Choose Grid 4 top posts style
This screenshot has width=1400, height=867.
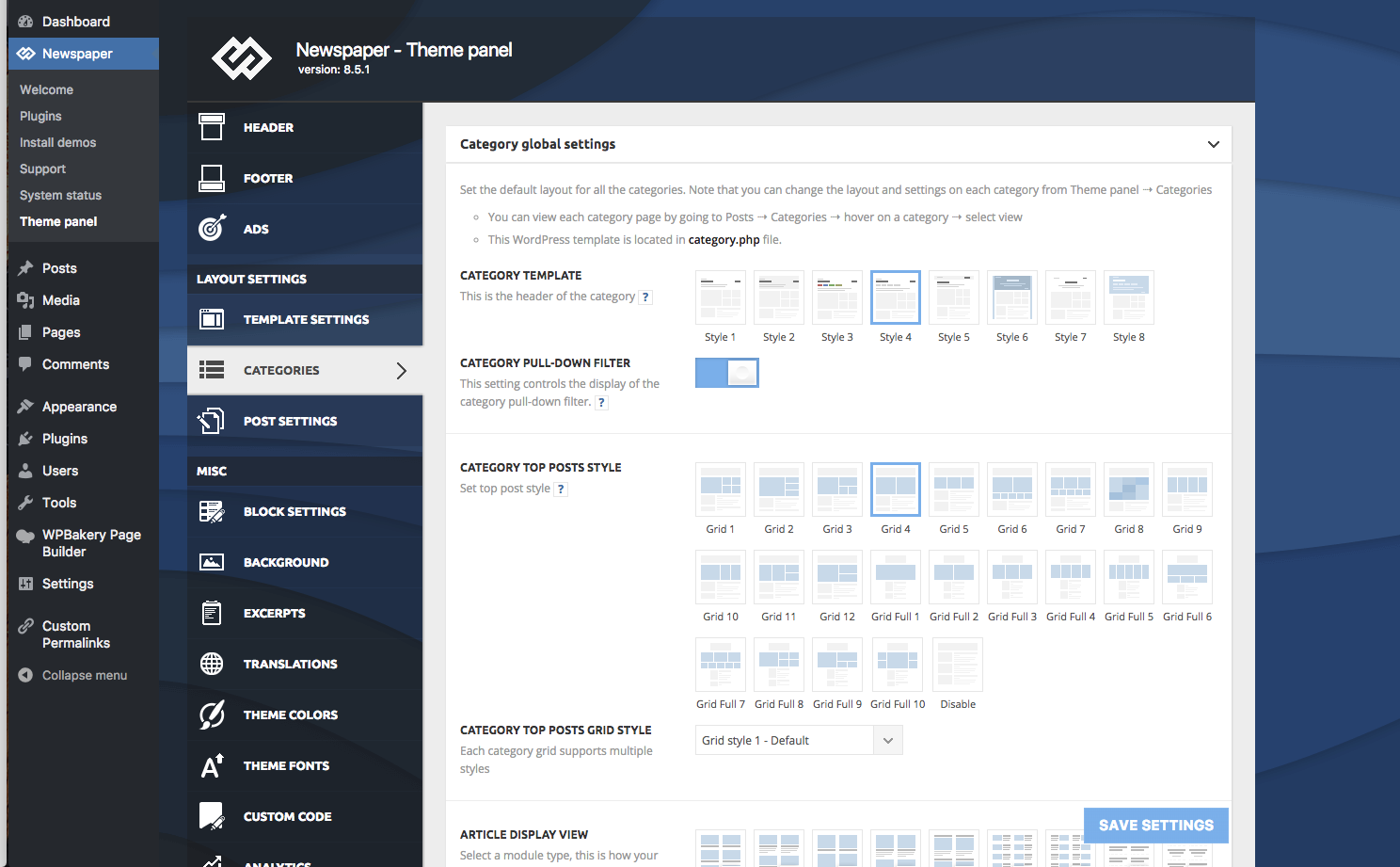[896, 490]
